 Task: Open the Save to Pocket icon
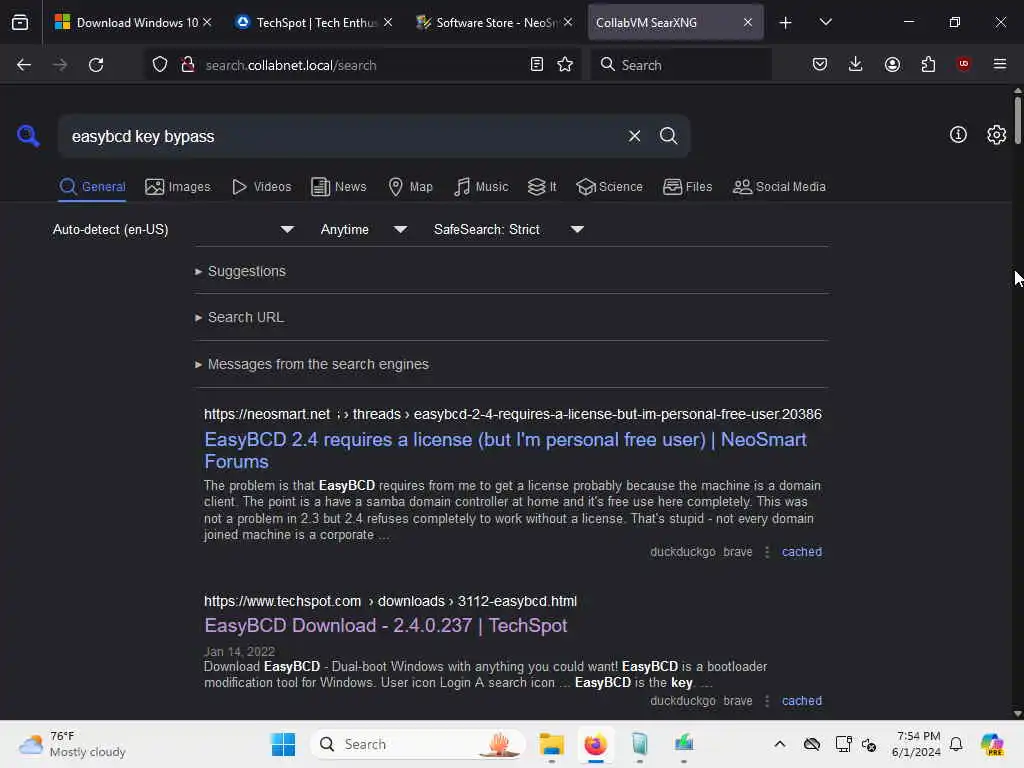click(x=820, y=64)
